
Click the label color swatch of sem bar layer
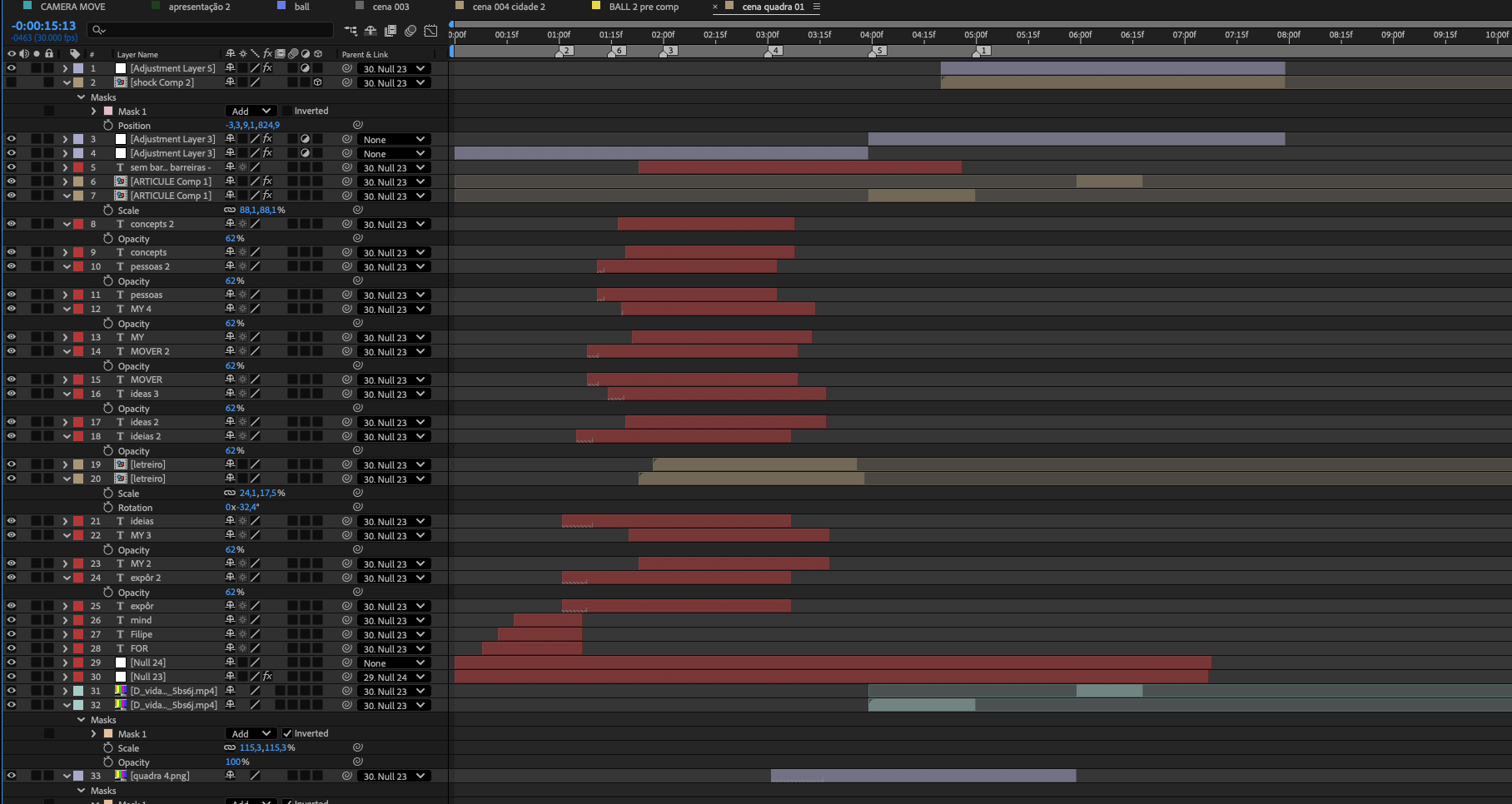78,167
